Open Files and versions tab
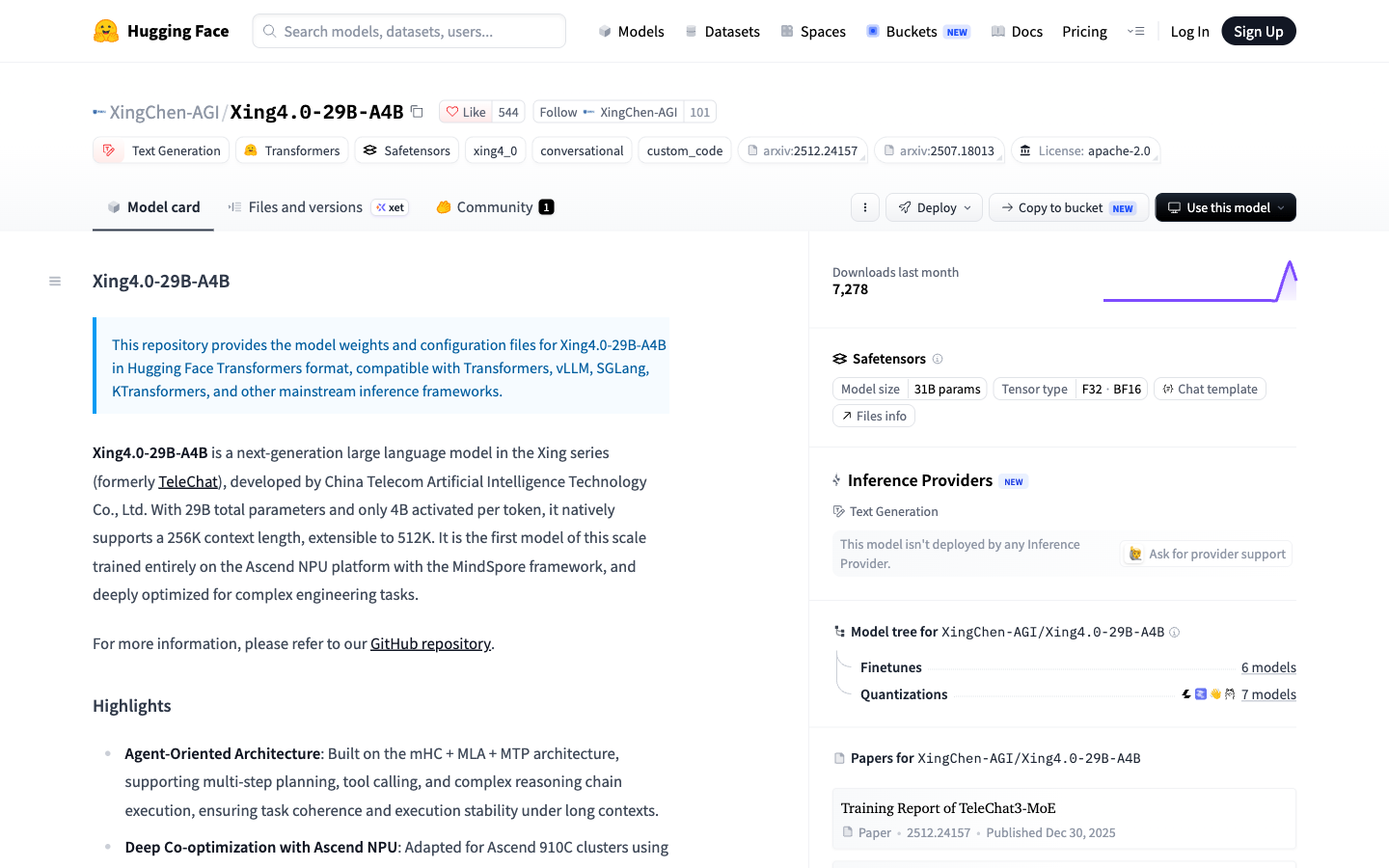This screenshot has height=868, width=1389. pos(318,207)
